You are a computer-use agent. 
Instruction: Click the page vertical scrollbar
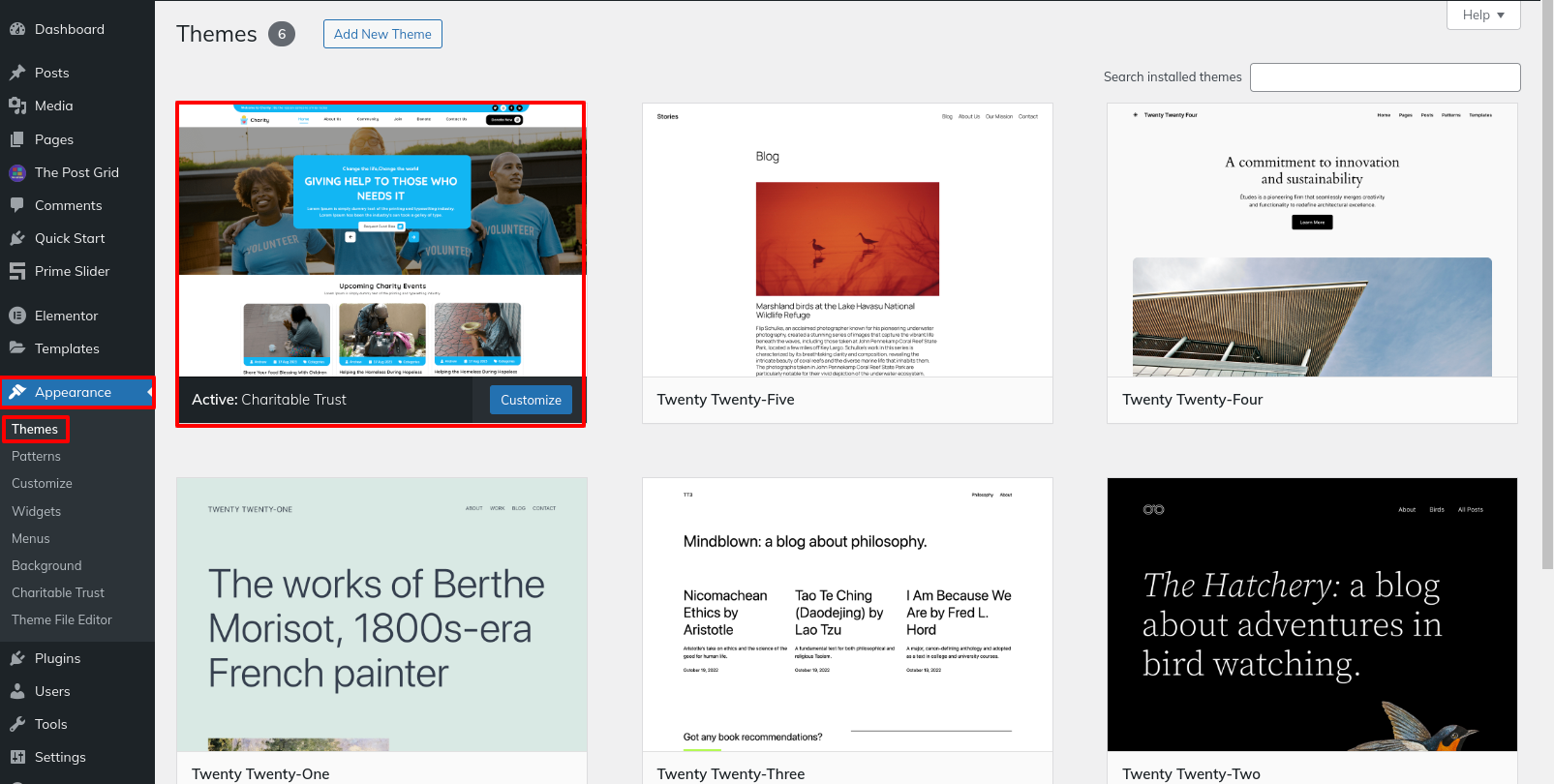1546,290
